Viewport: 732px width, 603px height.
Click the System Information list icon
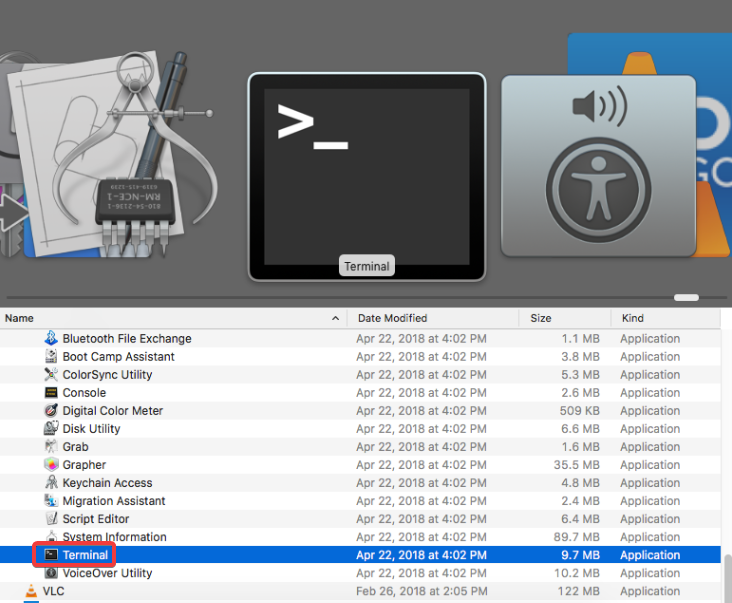tap(51, 536)
